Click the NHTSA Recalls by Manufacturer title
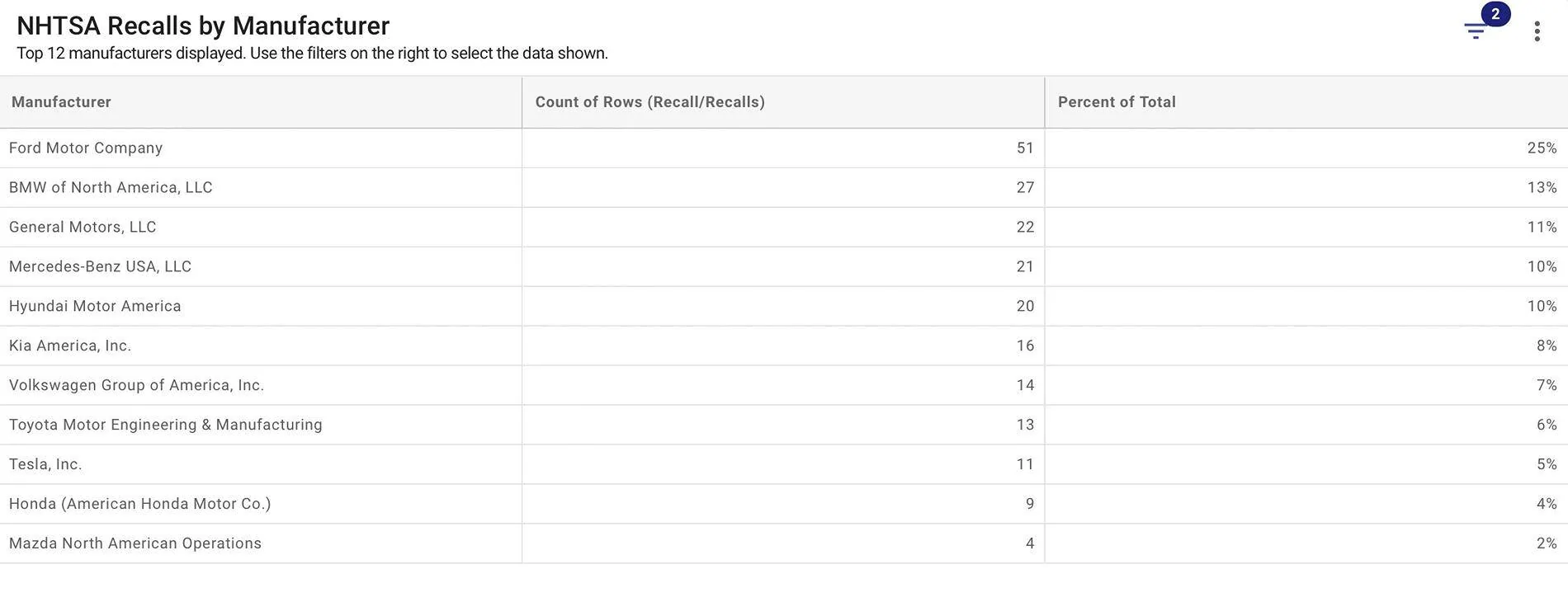This screenshot has width=1568, height=616. tap(203, 26)
